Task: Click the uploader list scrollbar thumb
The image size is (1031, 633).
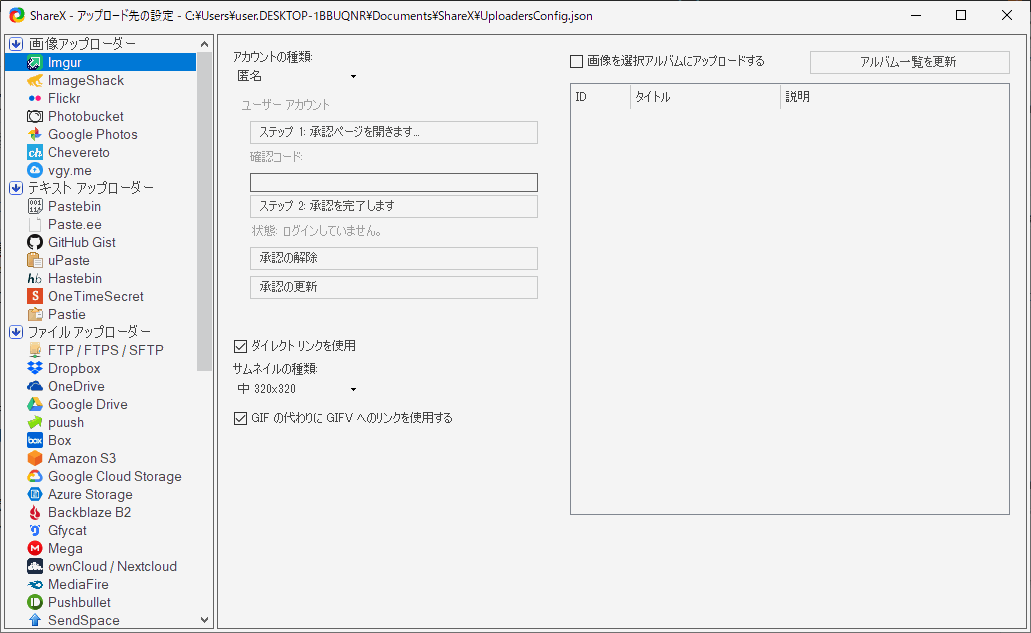Action: click(204, 212)
